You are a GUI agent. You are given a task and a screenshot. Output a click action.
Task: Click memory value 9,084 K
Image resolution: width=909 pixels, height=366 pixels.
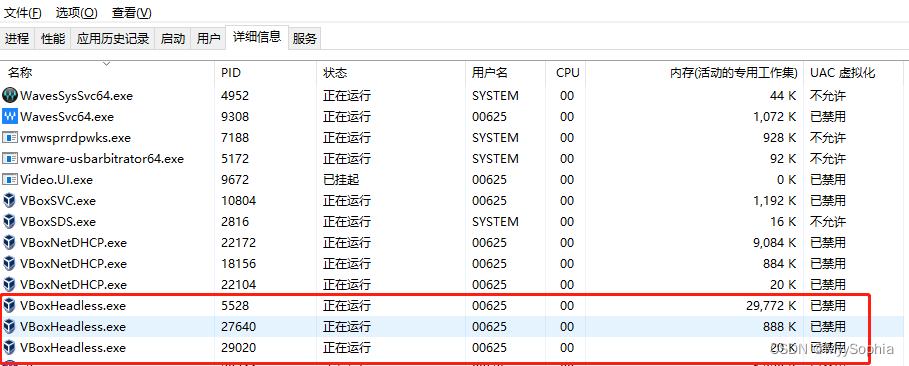775,242
